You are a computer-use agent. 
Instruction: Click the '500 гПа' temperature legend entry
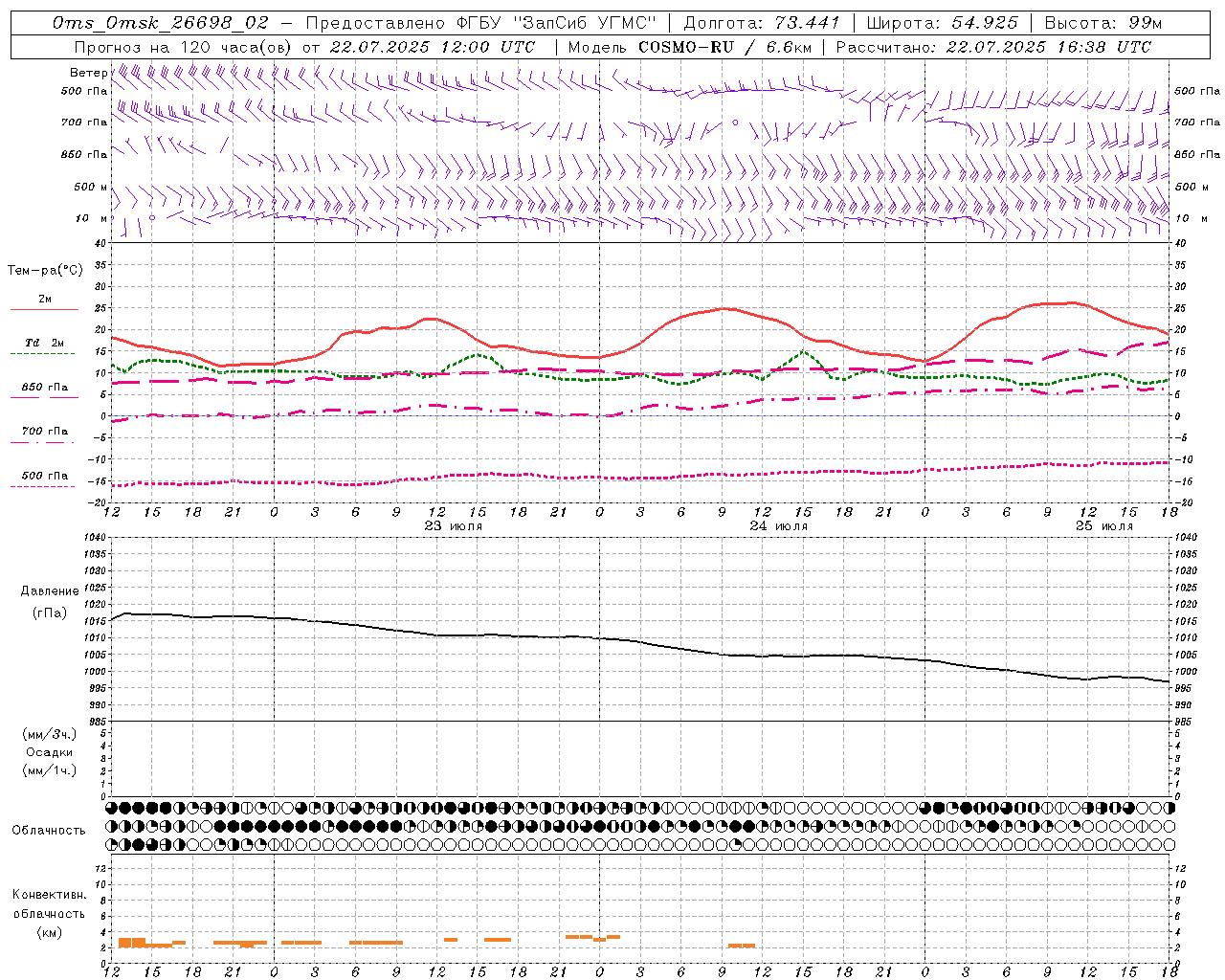click(x=45, y=476)
